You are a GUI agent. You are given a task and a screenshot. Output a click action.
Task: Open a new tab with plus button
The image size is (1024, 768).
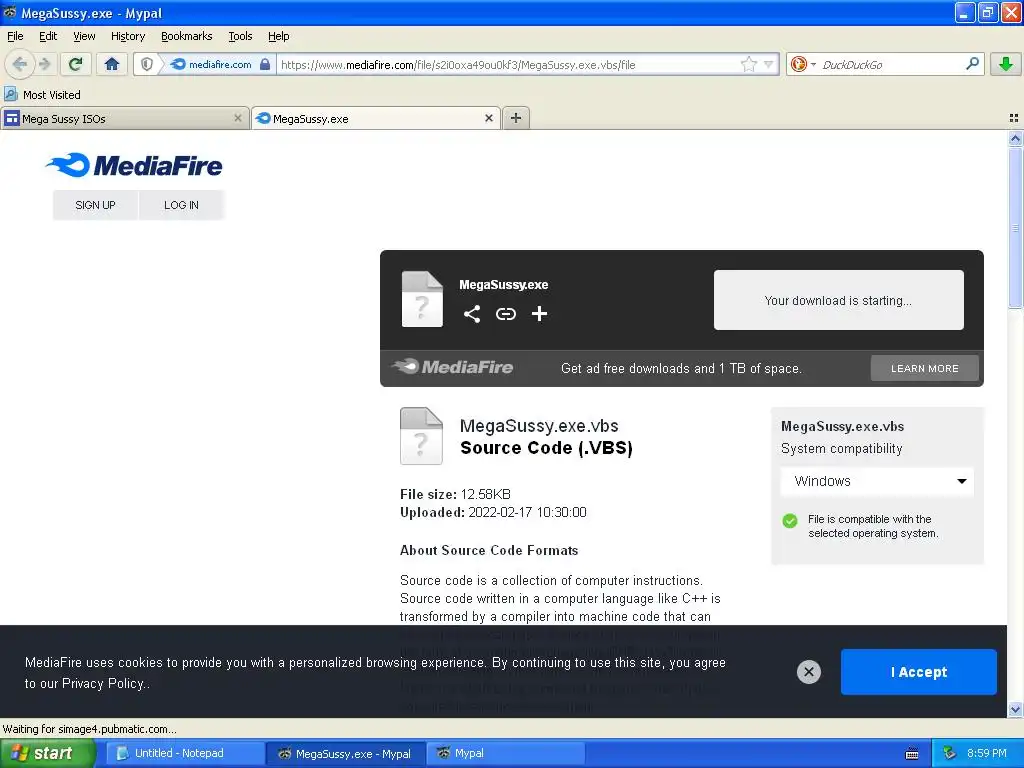516,118
